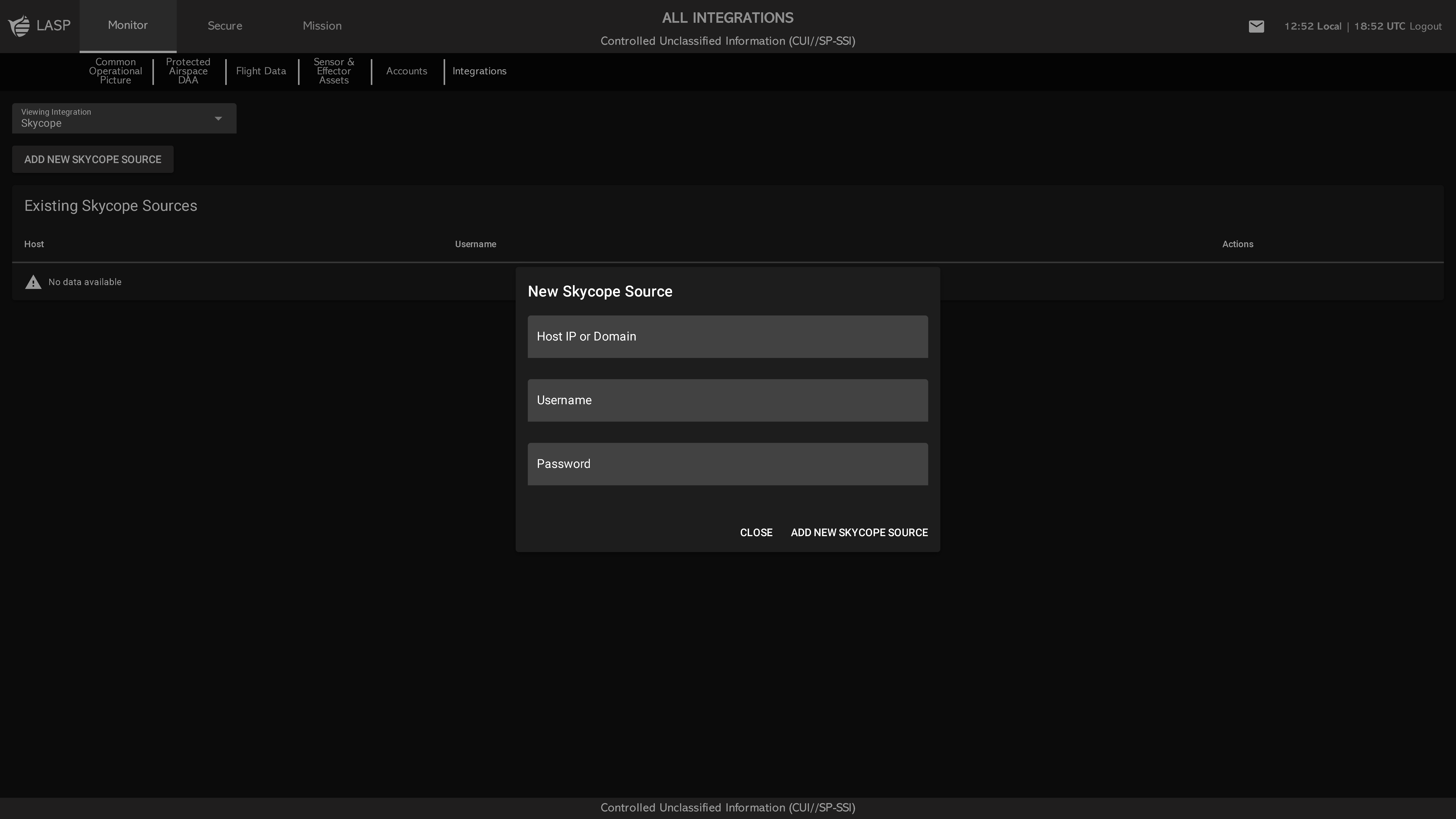Click the Host column header
This screenshot has width=1456, height=819.
point(34,244)
